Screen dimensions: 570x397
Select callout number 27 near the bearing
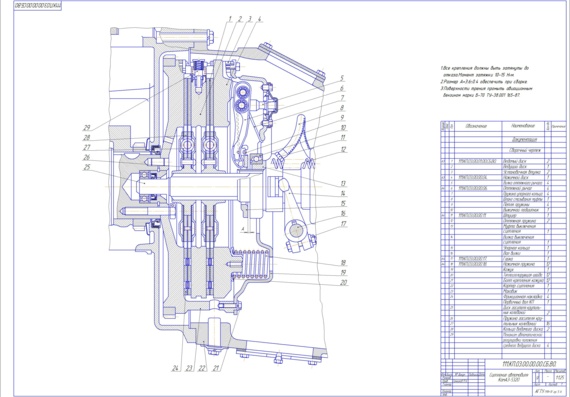[x=87, y=148]
